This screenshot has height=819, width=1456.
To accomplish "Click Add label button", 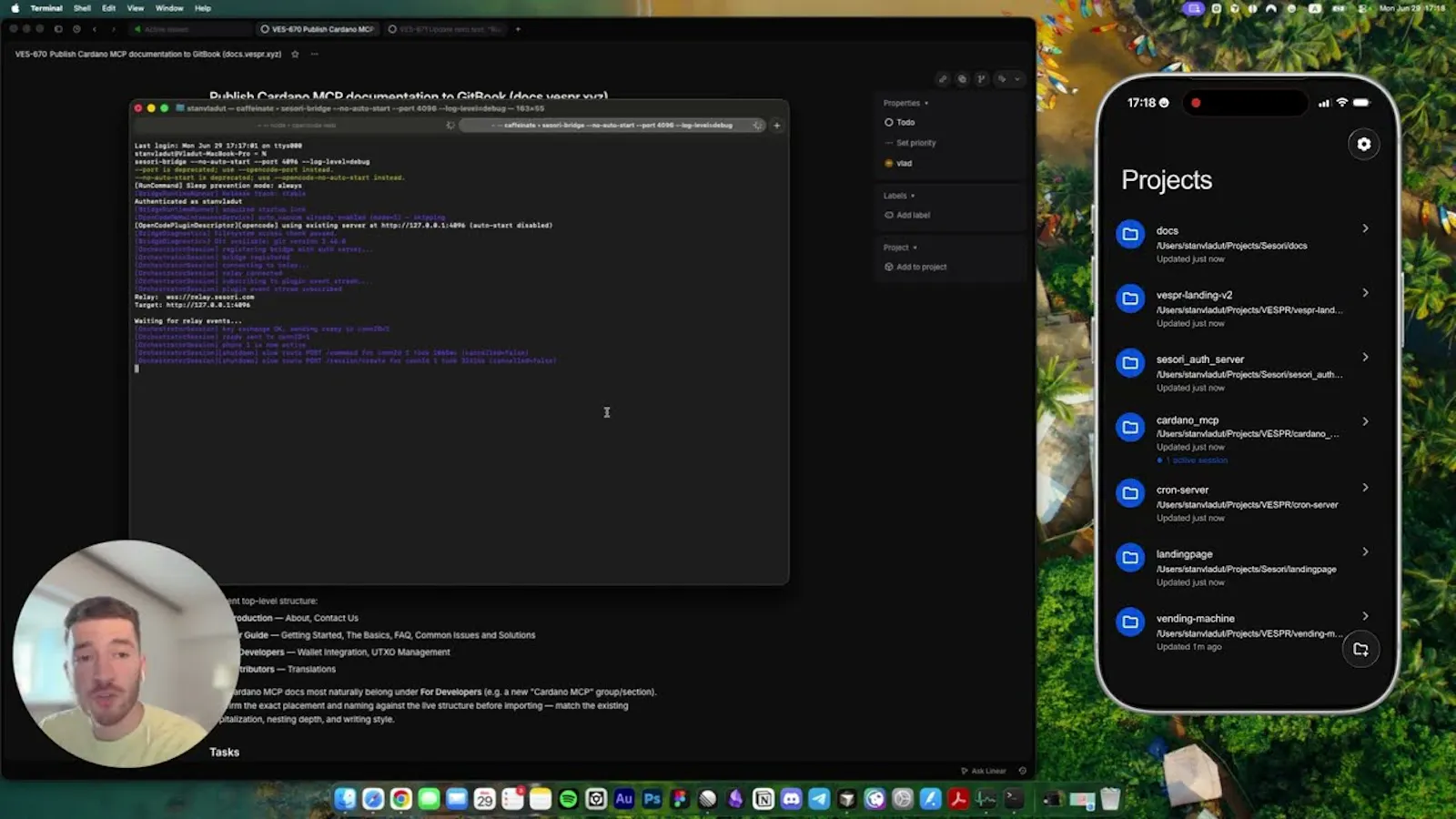I will click(907, 215).
